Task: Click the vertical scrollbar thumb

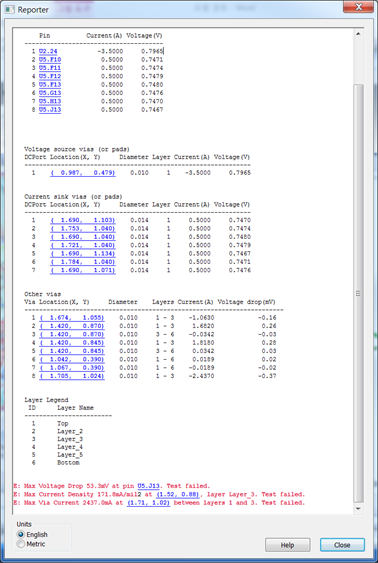Action: point(358,293)
